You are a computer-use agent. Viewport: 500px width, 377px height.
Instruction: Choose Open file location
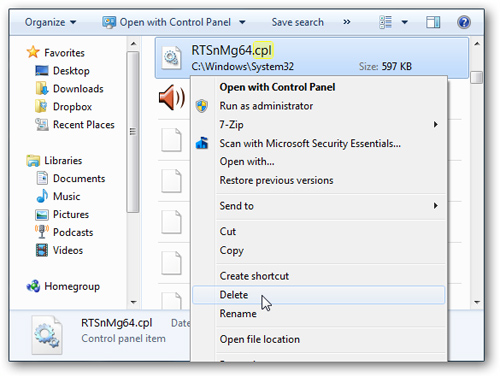point(319,339)
